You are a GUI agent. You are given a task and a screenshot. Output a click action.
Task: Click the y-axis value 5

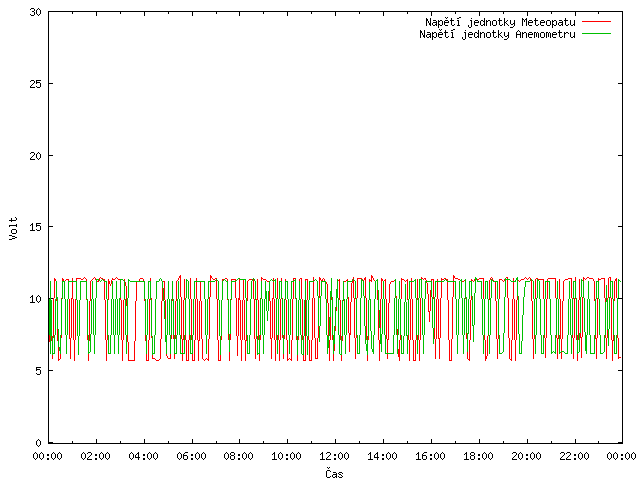pyautogui.click(x=38, y=371)
